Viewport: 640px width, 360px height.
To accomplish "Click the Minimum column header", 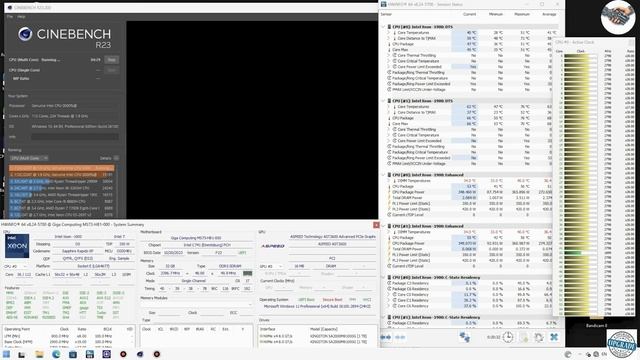I will (496, 14).
